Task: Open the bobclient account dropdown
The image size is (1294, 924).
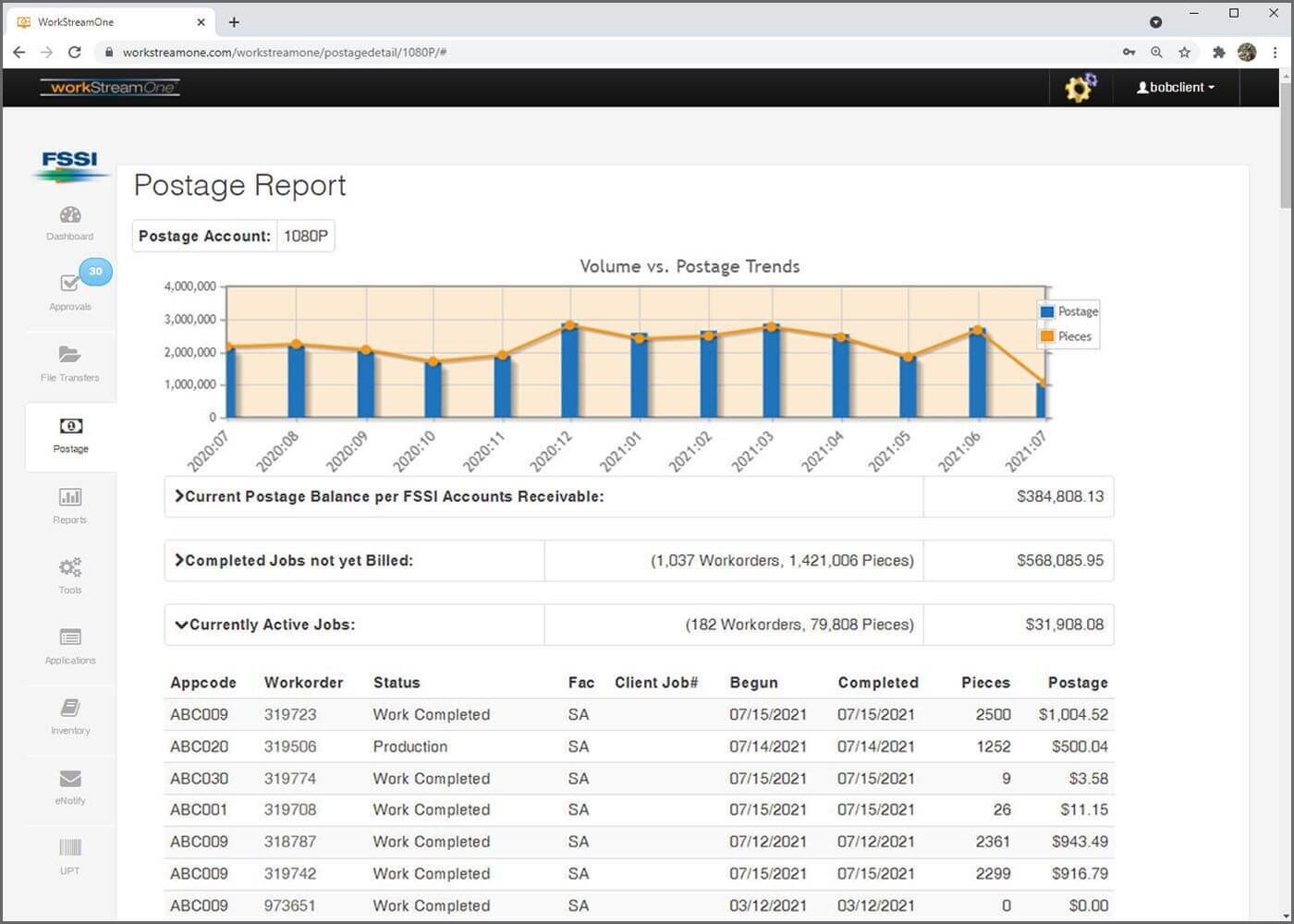Action: (x=1176, y=87)
